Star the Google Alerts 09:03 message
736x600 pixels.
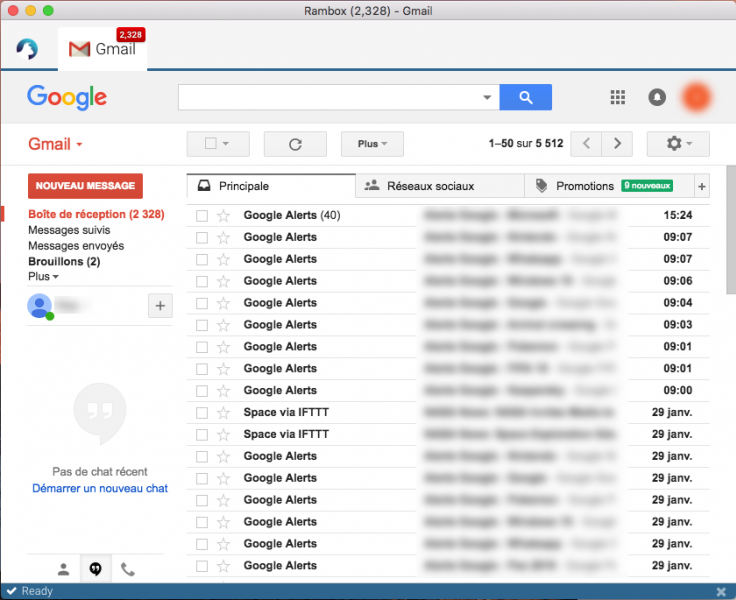coord(223,325)
